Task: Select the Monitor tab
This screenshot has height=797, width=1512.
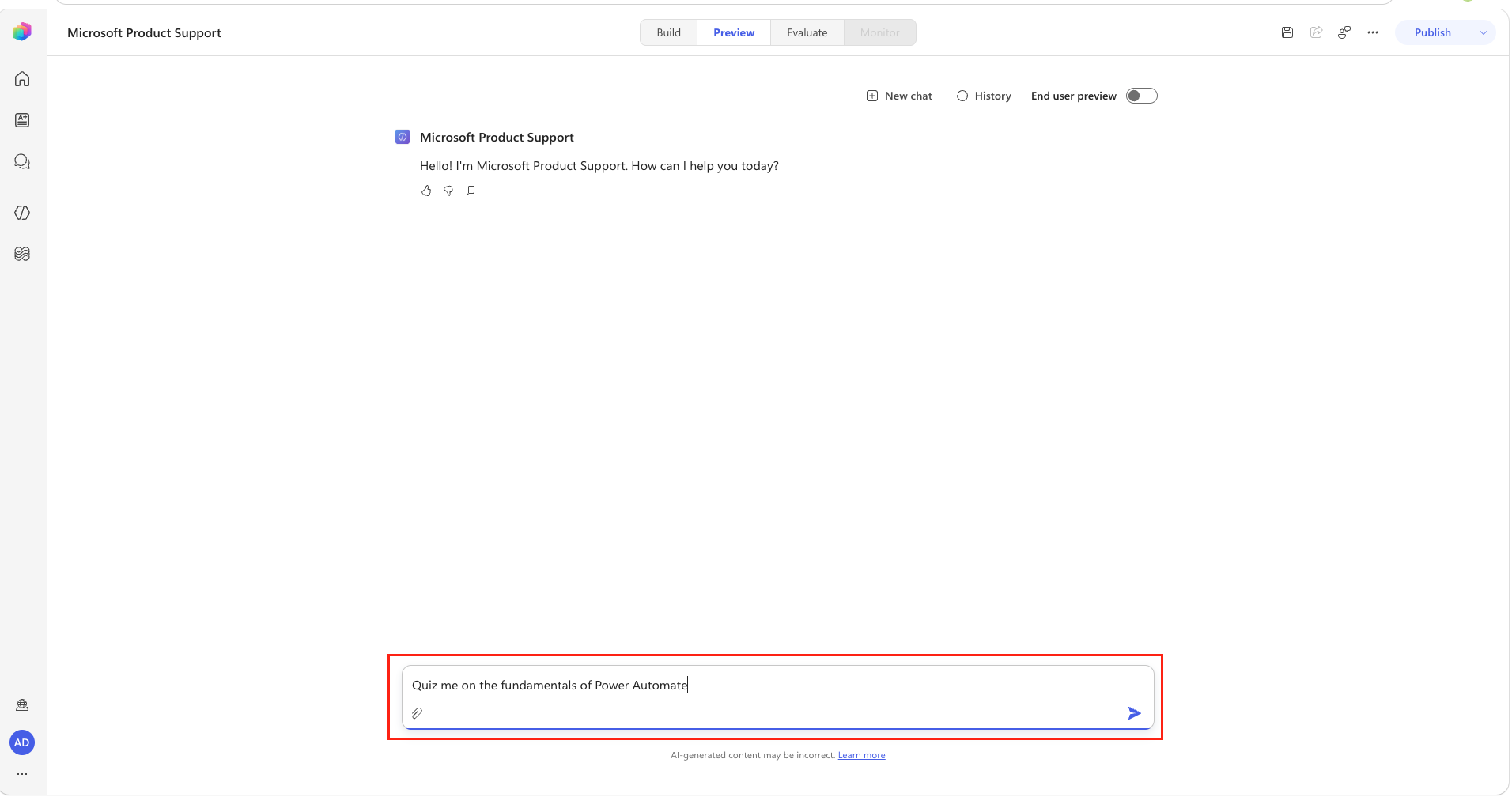Action: pyautogui.click(x=880, y=32)
